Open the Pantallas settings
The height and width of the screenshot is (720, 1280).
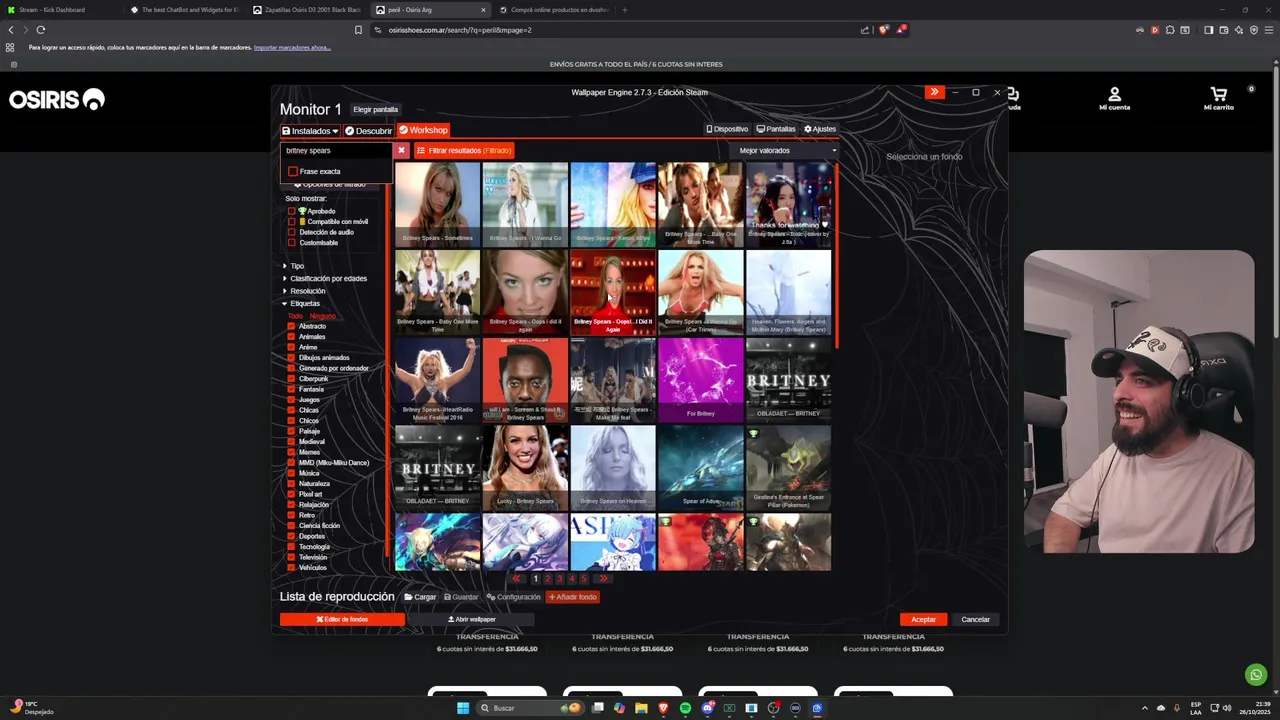point(776,129)
